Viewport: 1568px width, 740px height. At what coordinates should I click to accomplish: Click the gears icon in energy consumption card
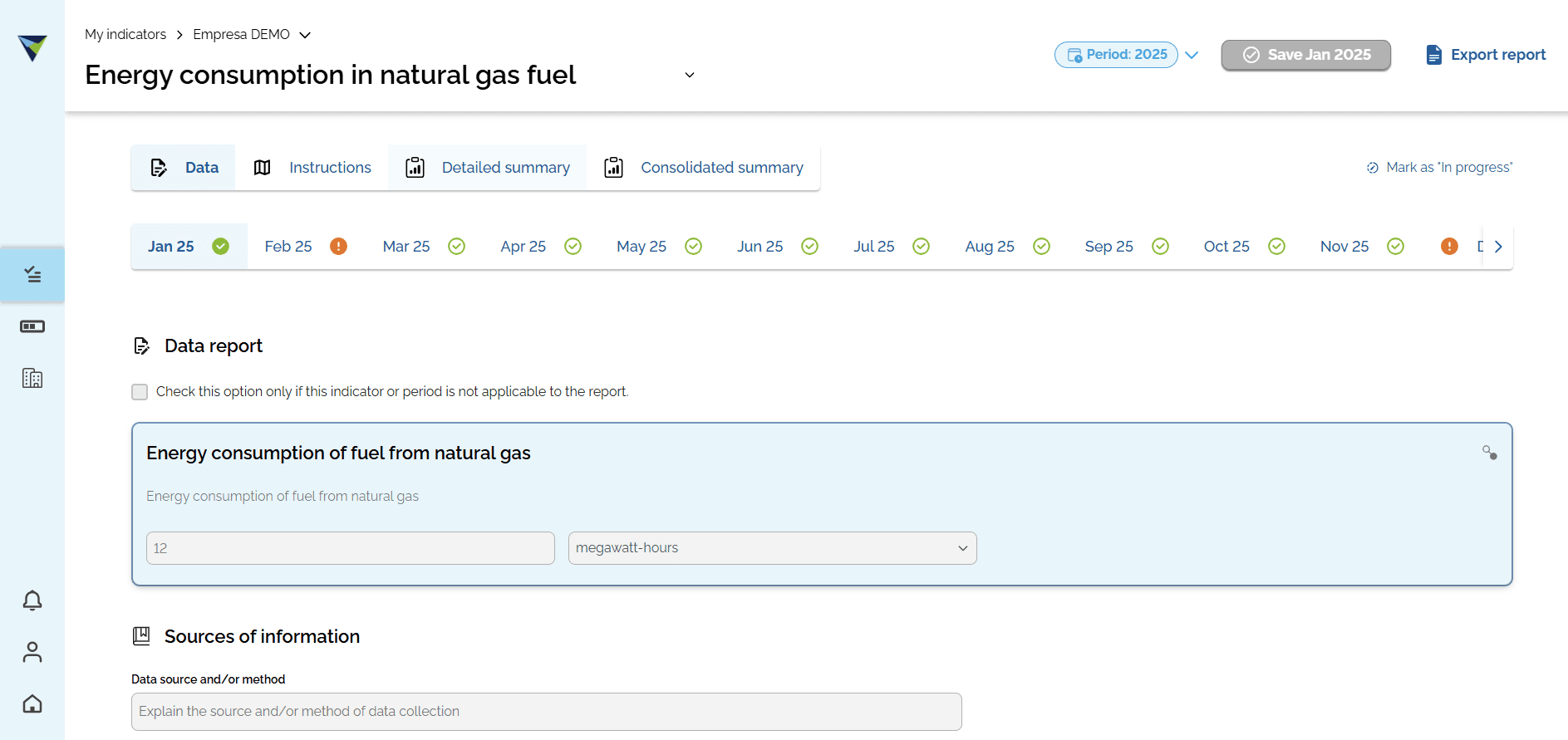click(x=1490, y=453)
